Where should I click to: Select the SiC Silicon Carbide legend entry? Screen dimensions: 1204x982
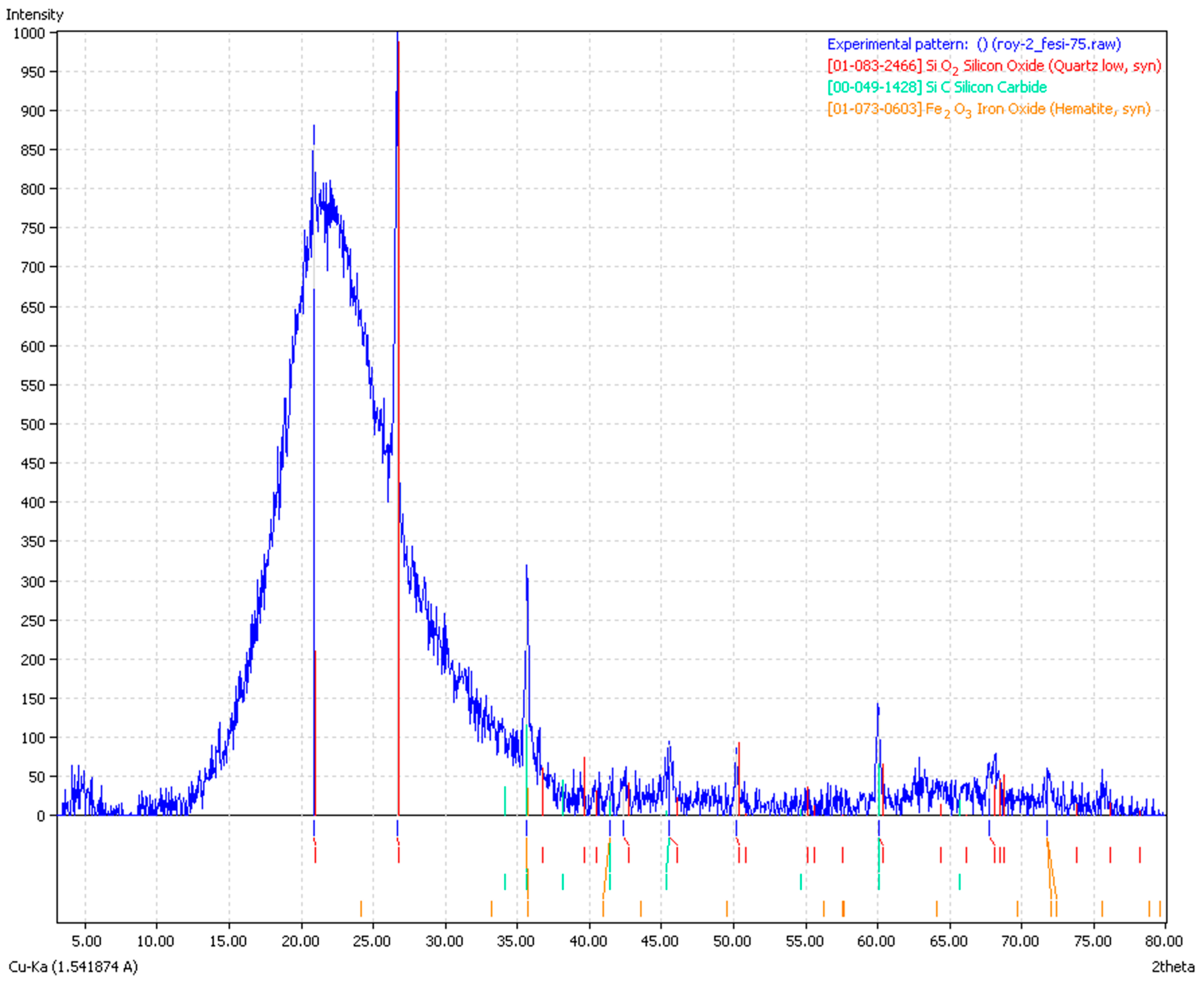point(936,87)
